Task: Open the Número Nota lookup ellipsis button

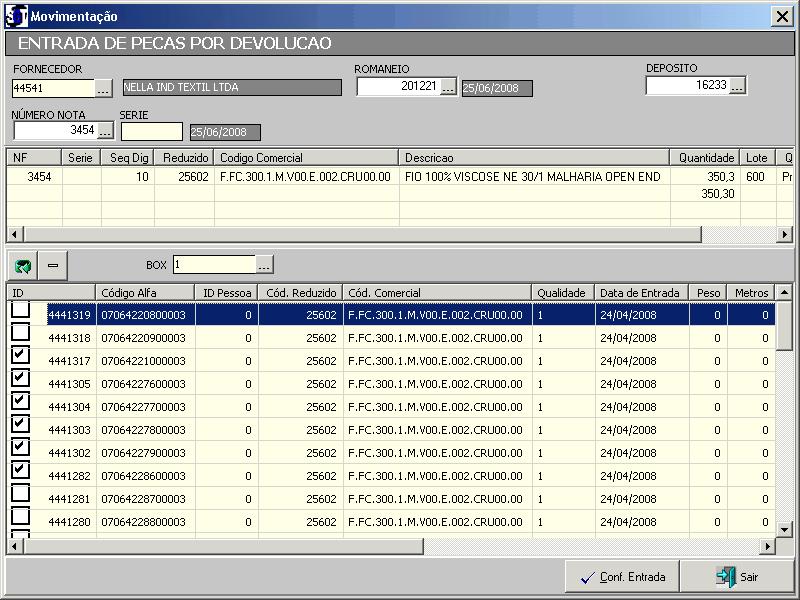Action: [105, 131]
